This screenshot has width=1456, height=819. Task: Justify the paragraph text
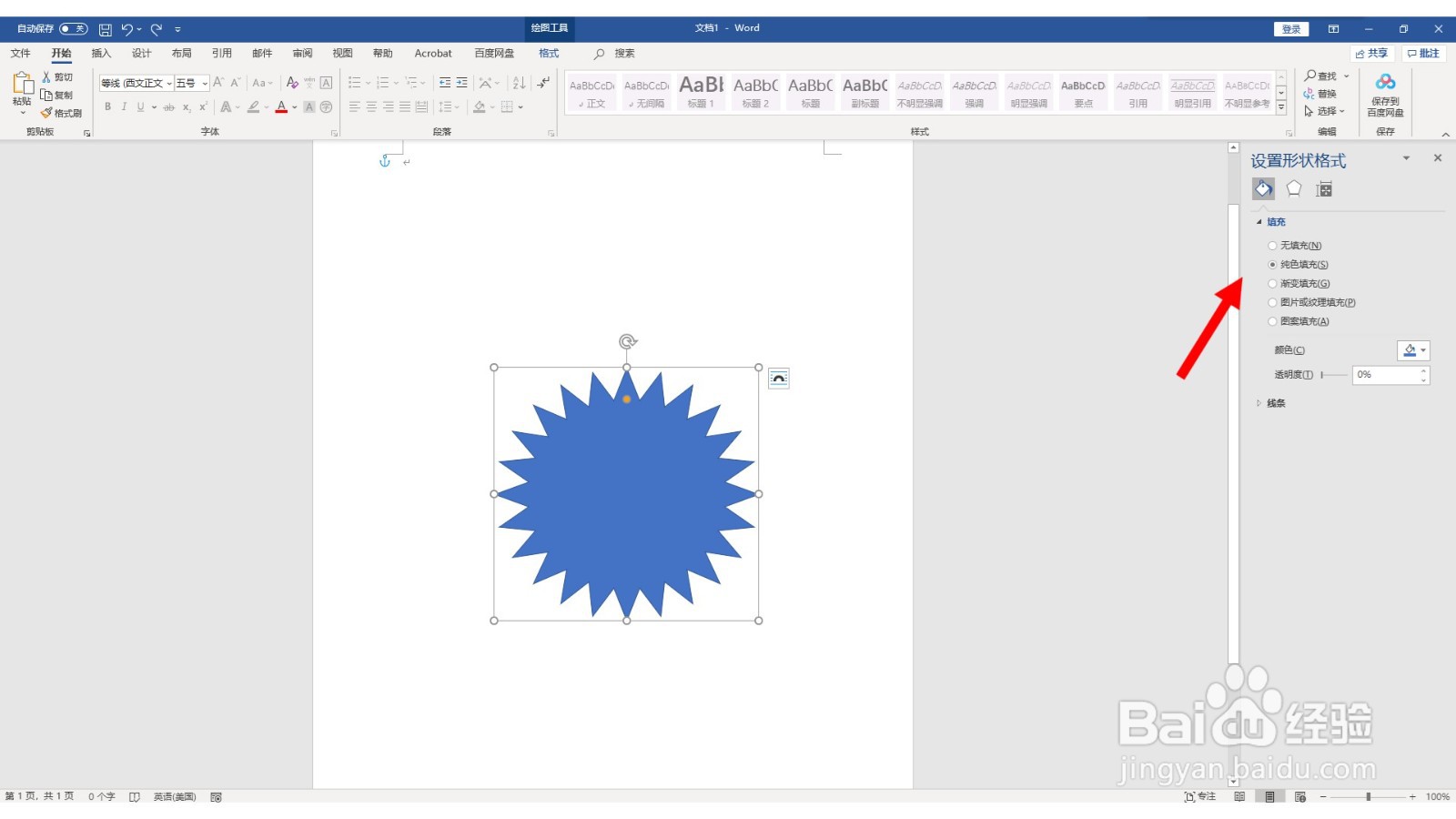point(405,107)
